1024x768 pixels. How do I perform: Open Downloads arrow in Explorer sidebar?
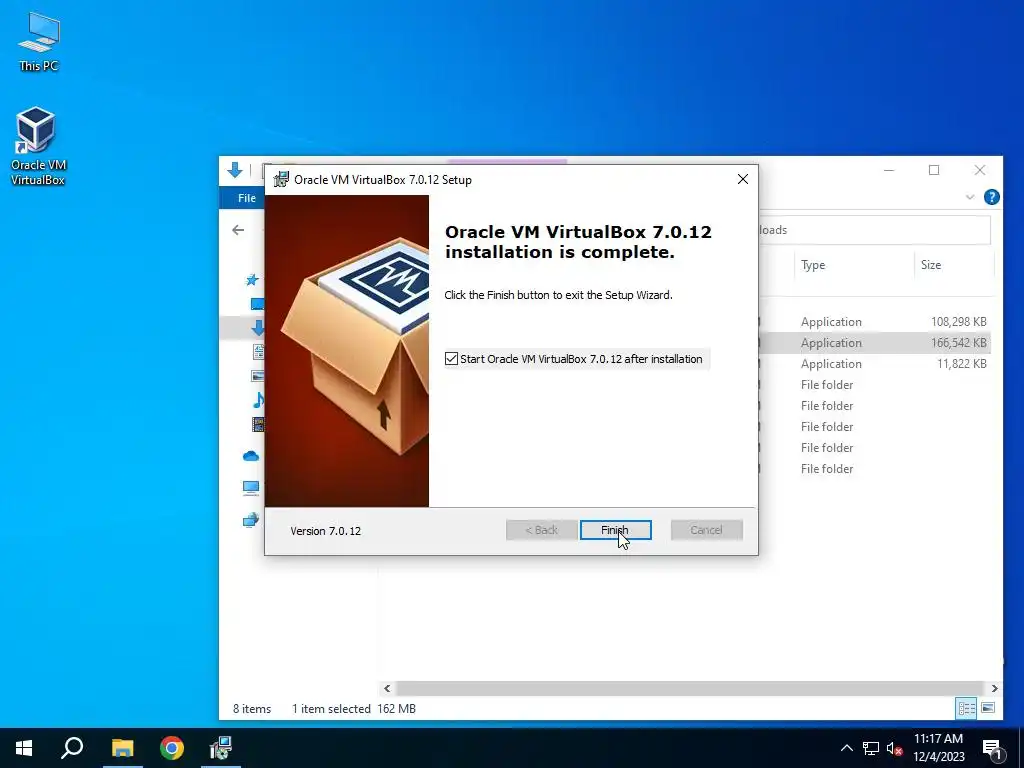point(257,327)
